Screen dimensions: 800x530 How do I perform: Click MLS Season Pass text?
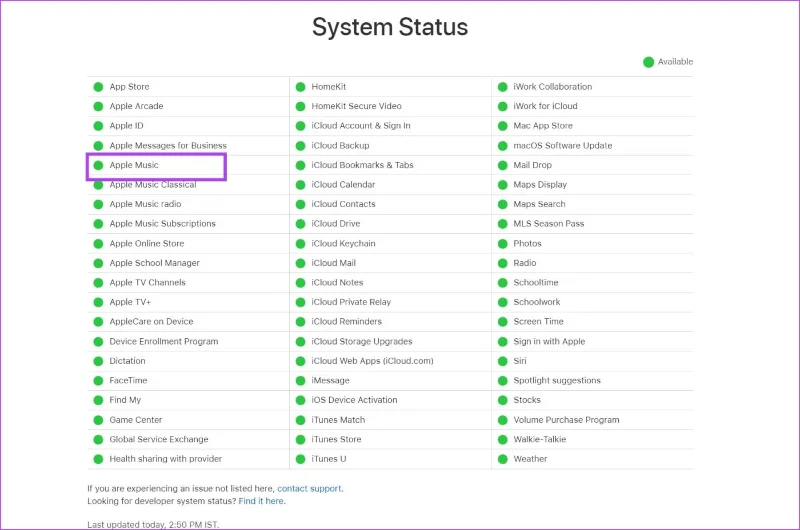548,224
